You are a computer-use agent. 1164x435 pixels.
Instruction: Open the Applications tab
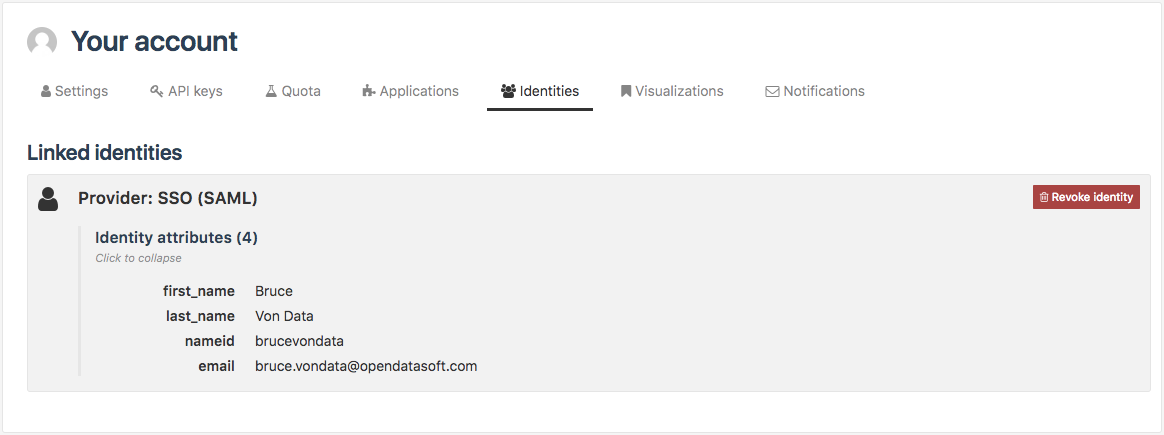(x=419, y=91)
